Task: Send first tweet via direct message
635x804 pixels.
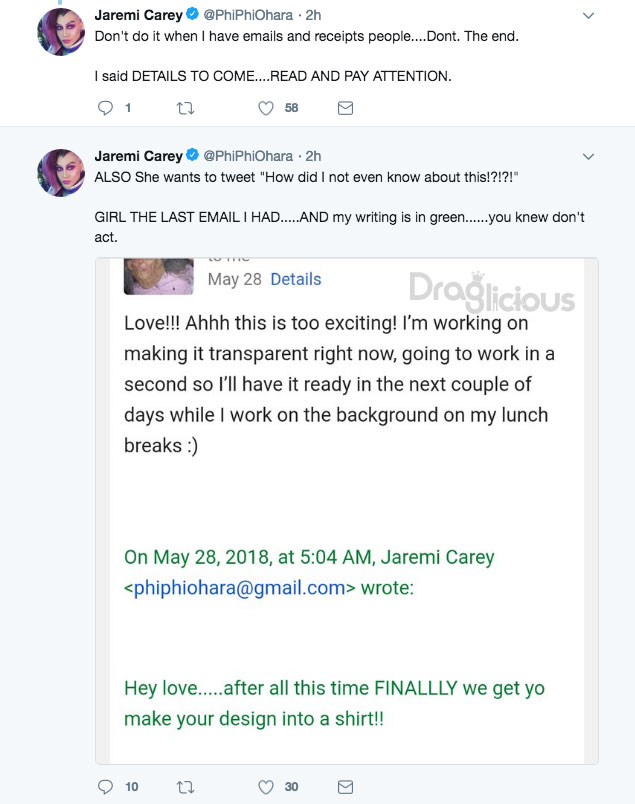Action: click(x=345, y=108)
